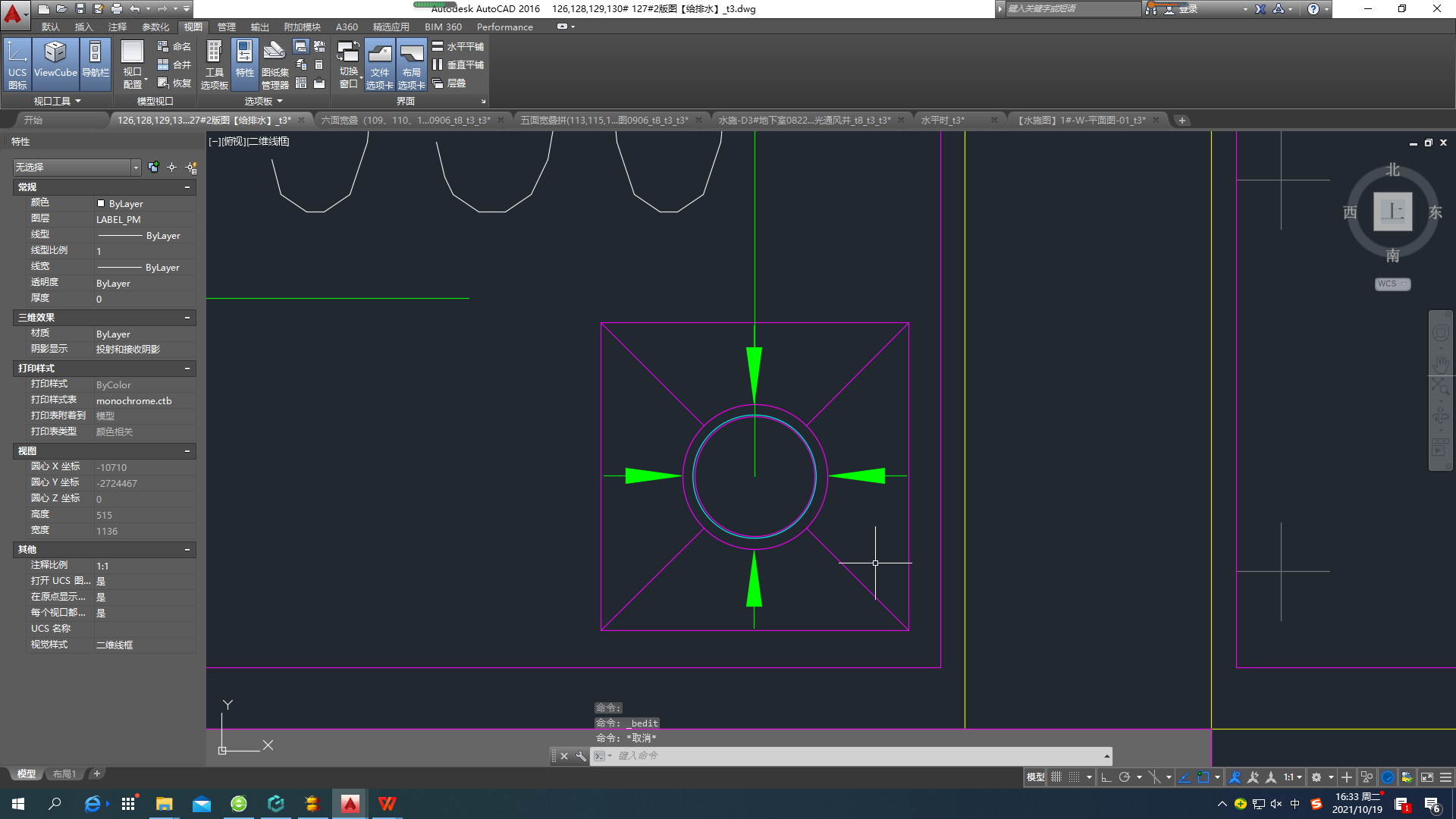
Task: Click the 合并 join viewports icon
Action: click(x=174, y=65)
